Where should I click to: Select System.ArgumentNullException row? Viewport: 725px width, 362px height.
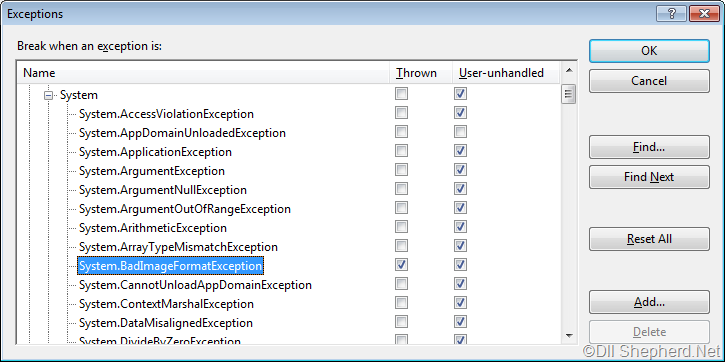[163, 190]
